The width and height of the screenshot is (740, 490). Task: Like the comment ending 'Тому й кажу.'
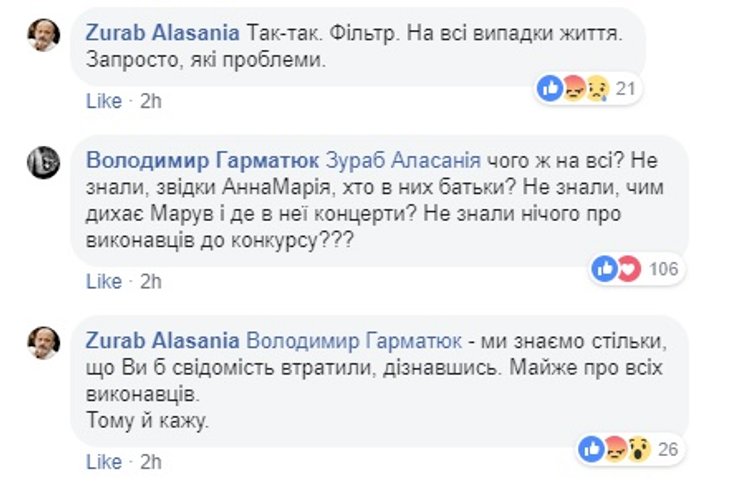click(104, 462)
